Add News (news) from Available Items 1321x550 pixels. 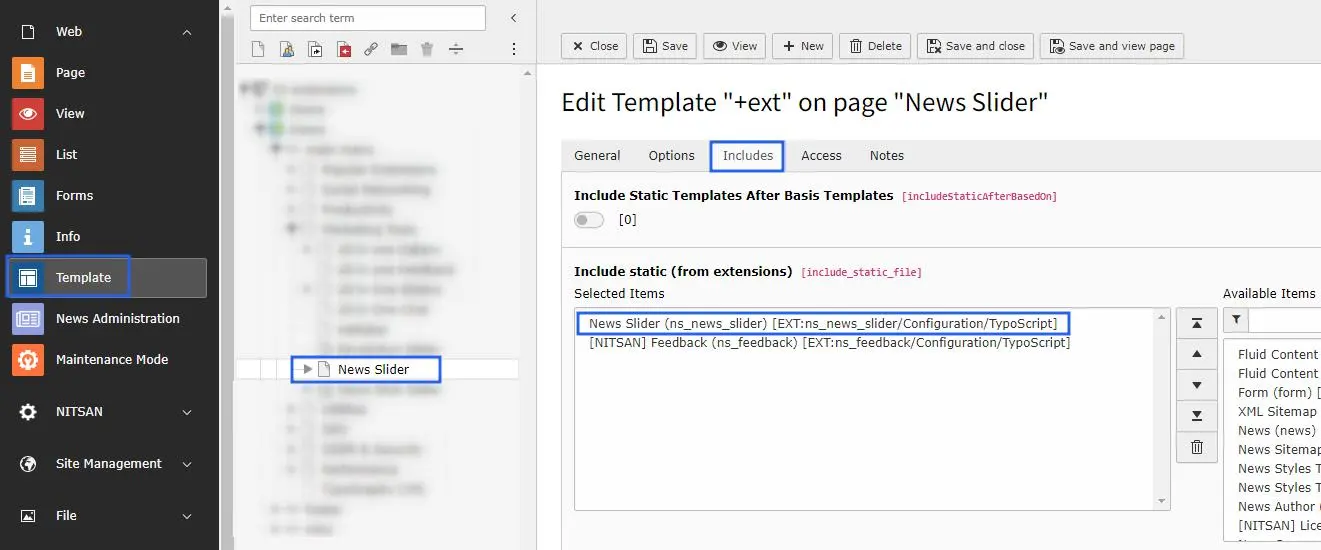point(1277,431)
